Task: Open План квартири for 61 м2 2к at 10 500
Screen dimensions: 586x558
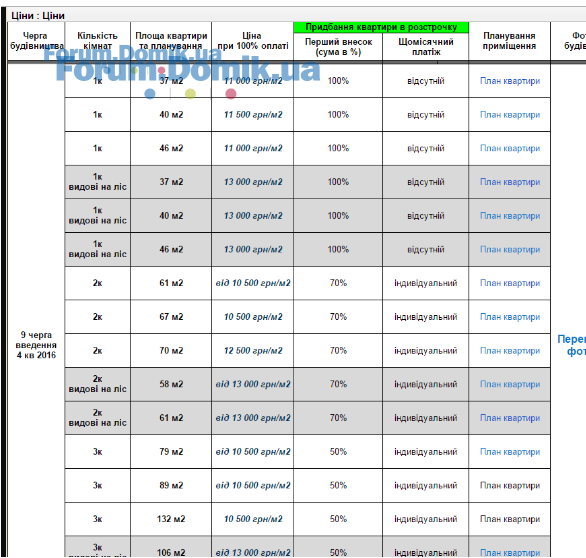Action: coord(510,283)
